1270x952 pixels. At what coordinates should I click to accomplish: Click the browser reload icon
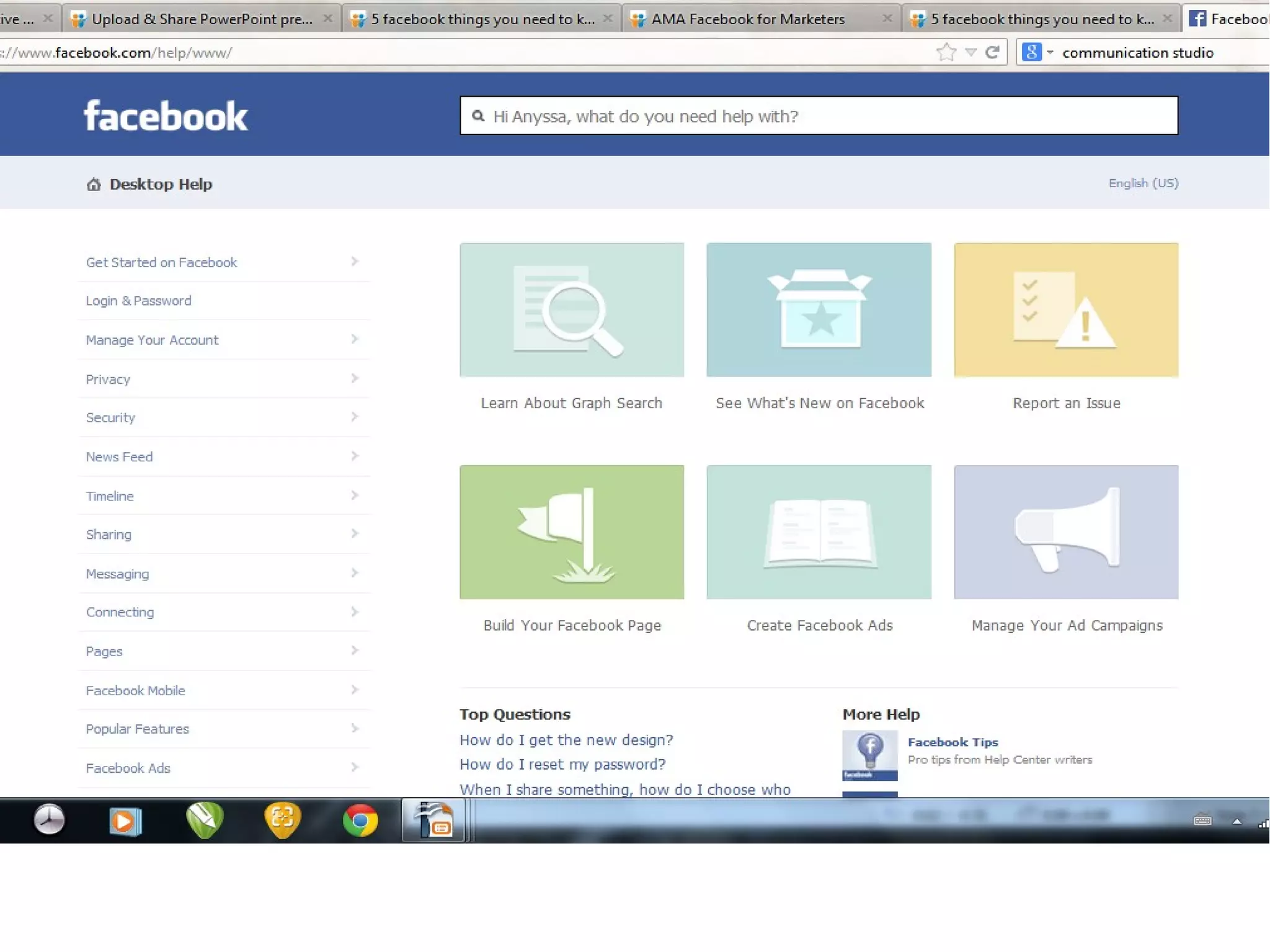tap(992, 53)
